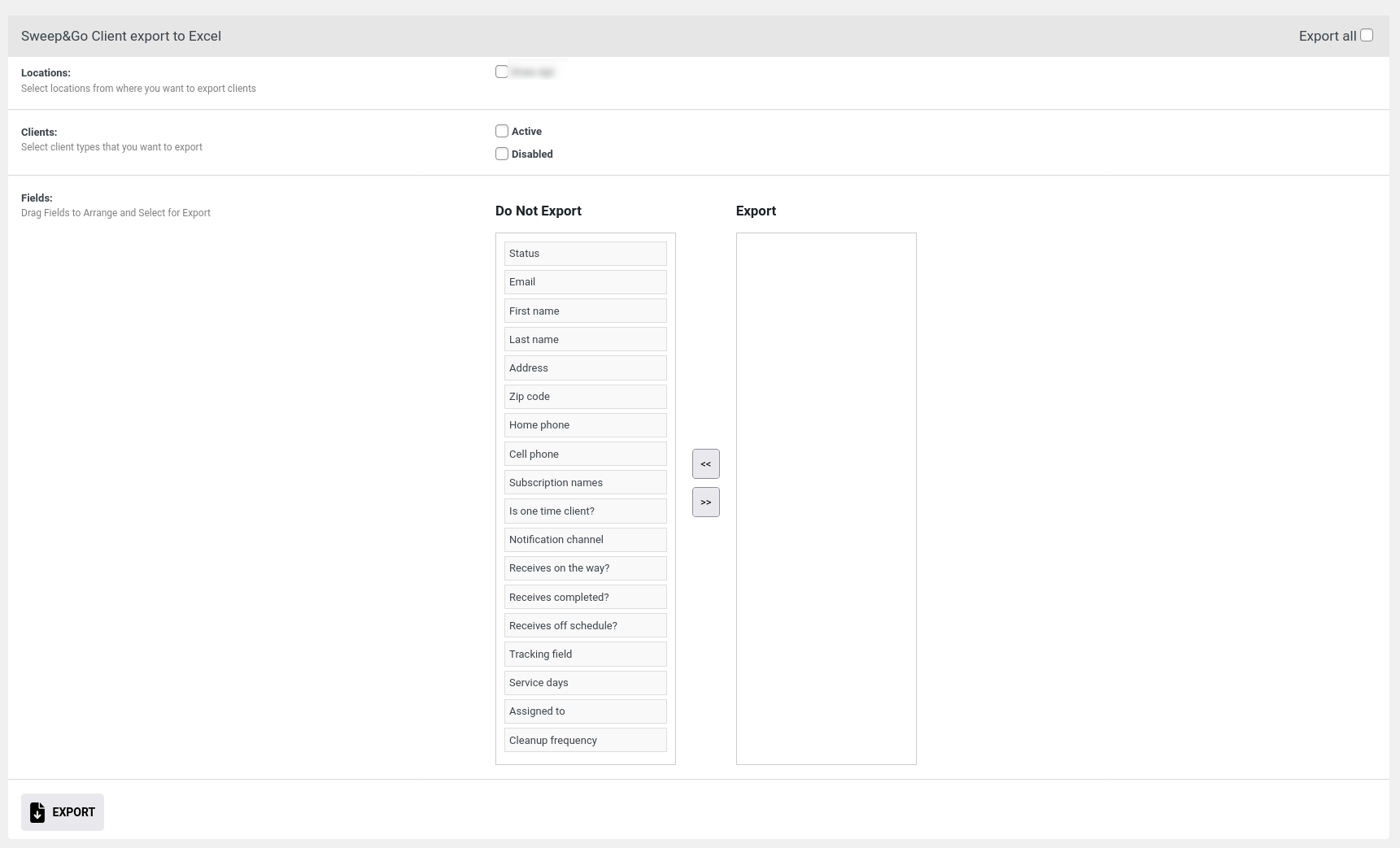Select the Email field item
This screenshot has width=1400, height=848.
pos(585,282)
